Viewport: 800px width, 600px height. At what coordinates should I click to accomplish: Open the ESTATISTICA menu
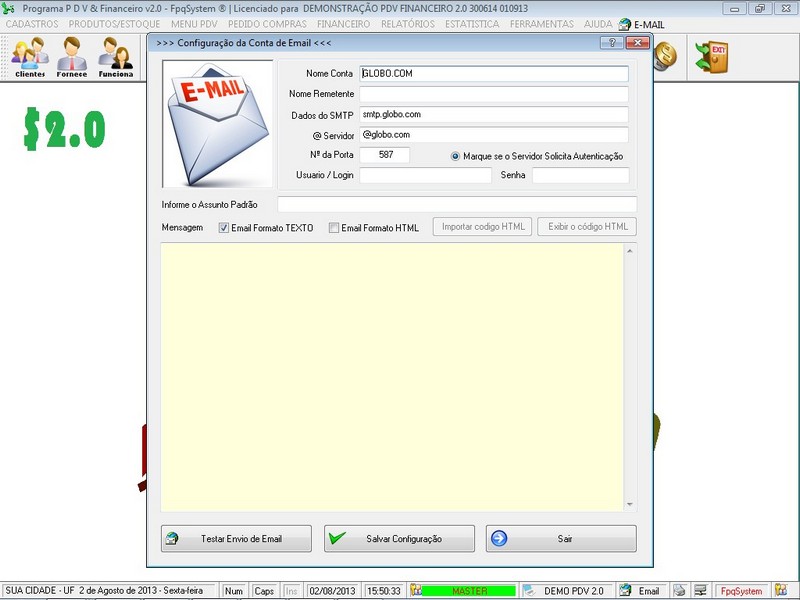(x=472, y=24)
